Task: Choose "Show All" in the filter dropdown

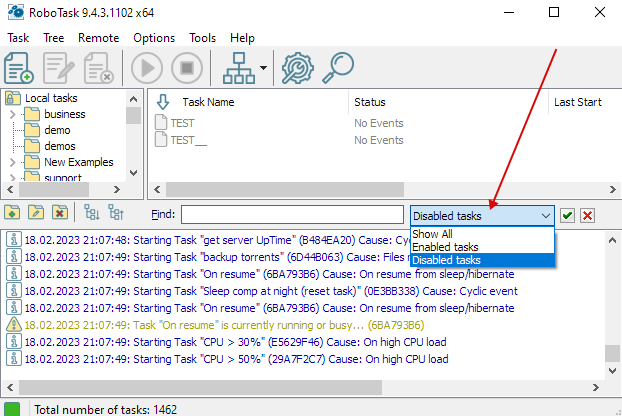Action: pyautogui.click(x=432, y=234)
